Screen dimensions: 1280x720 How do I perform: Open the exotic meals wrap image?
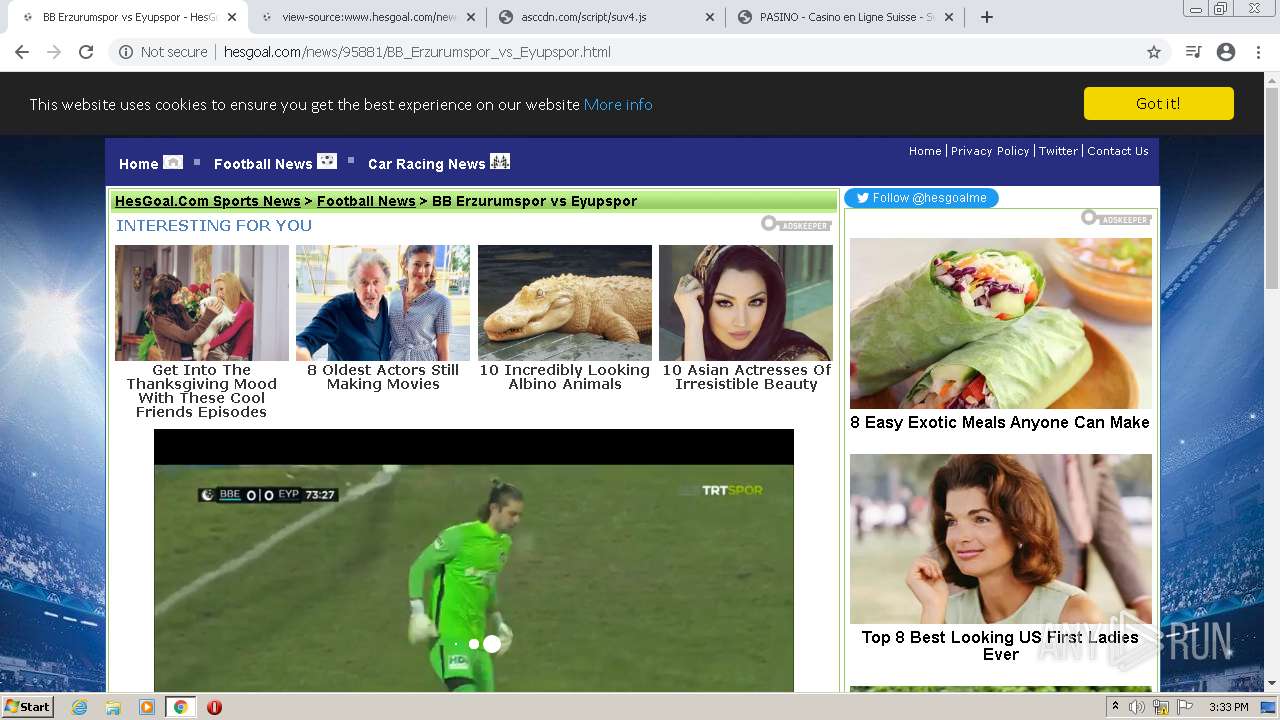[x=1001, y=323]
